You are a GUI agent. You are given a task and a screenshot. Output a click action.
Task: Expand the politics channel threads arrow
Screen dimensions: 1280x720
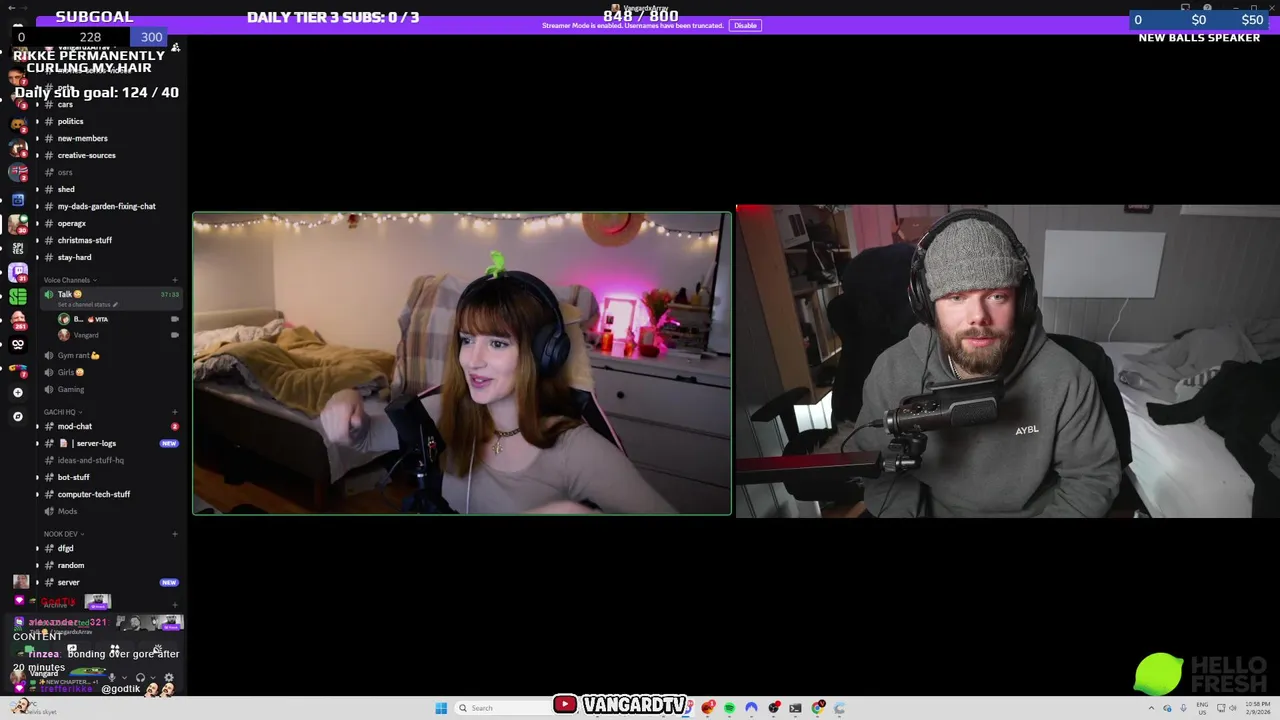[38, 121]
